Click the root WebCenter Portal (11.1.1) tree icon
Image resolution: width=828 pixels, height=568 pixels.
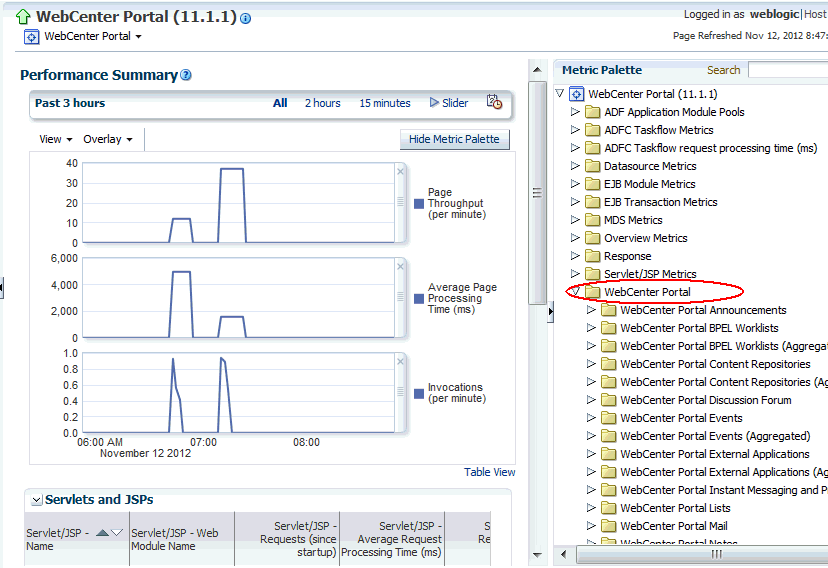coord(577,94)
